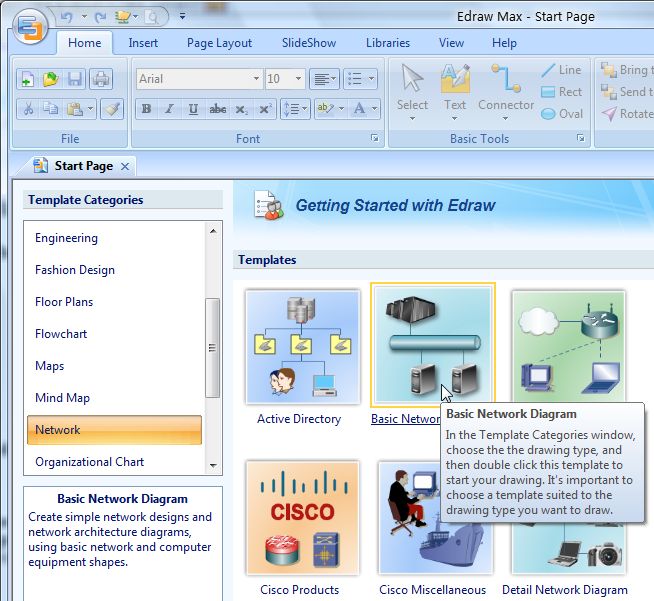654x601 pixels.
Task: Toggle Italic formatting
Action: pos(169,109)
